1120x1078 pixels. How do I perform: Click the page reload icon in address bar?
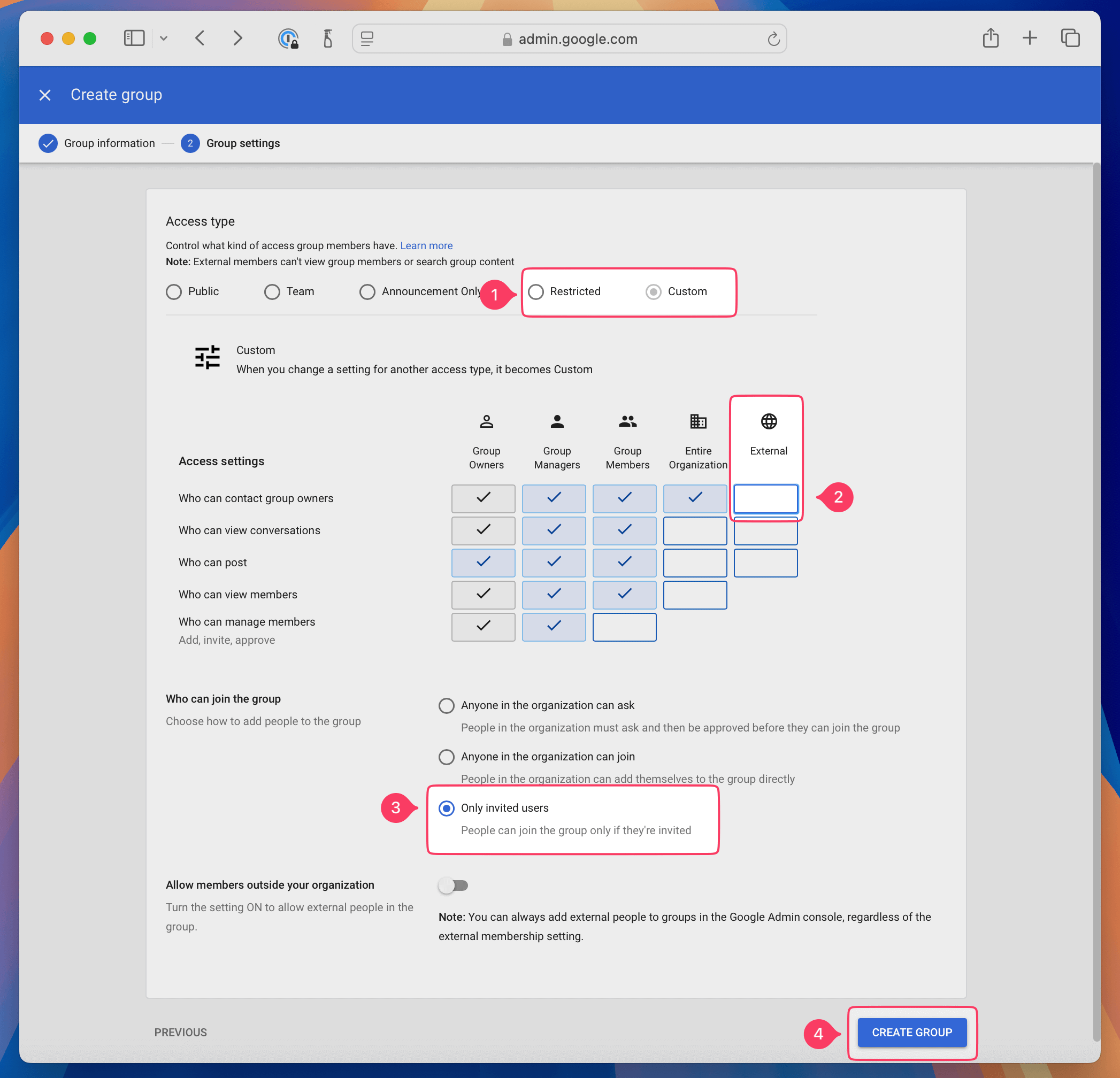[773, 39]
